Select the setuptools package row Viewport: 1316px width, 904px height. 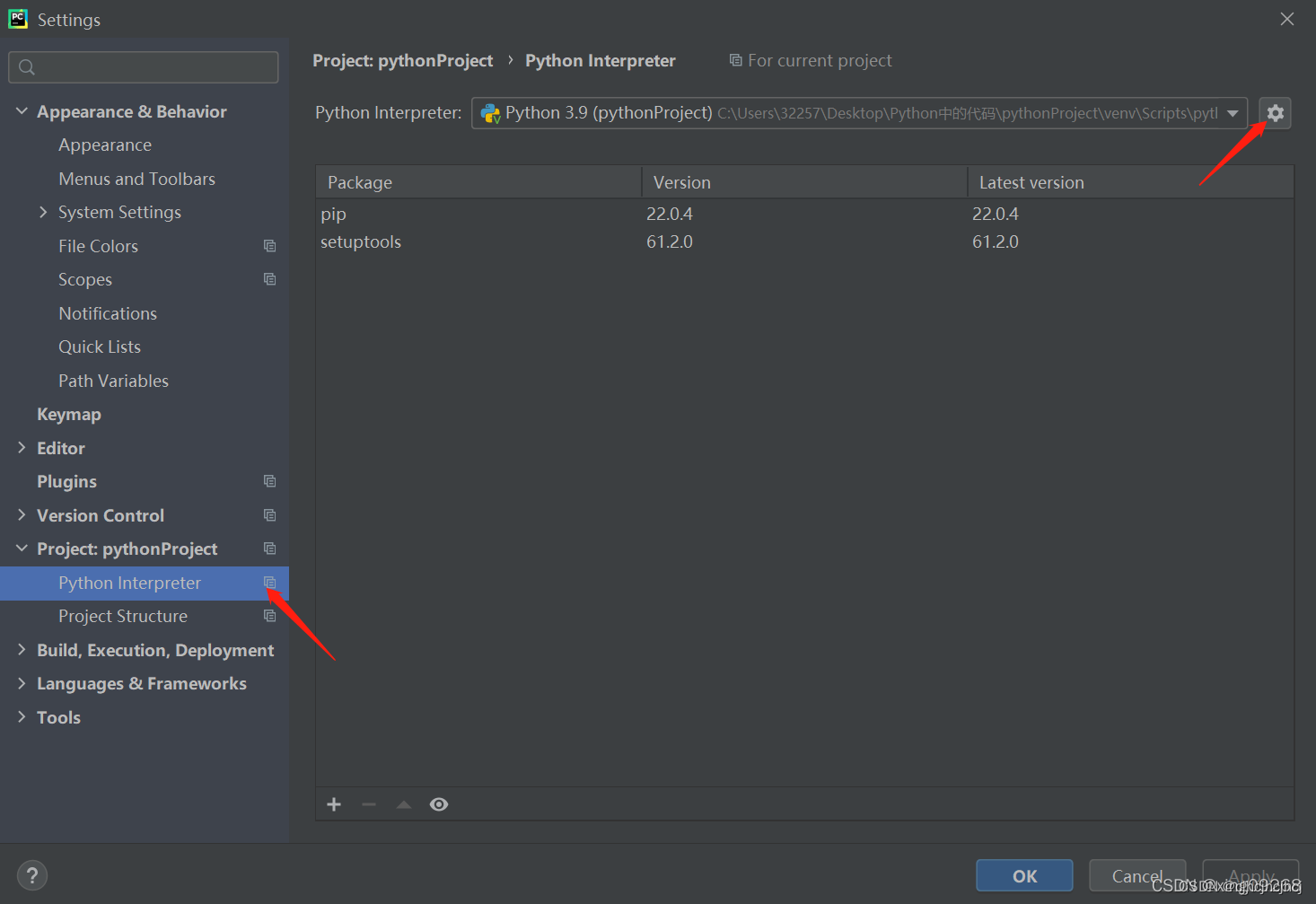(x=804, y=241)
